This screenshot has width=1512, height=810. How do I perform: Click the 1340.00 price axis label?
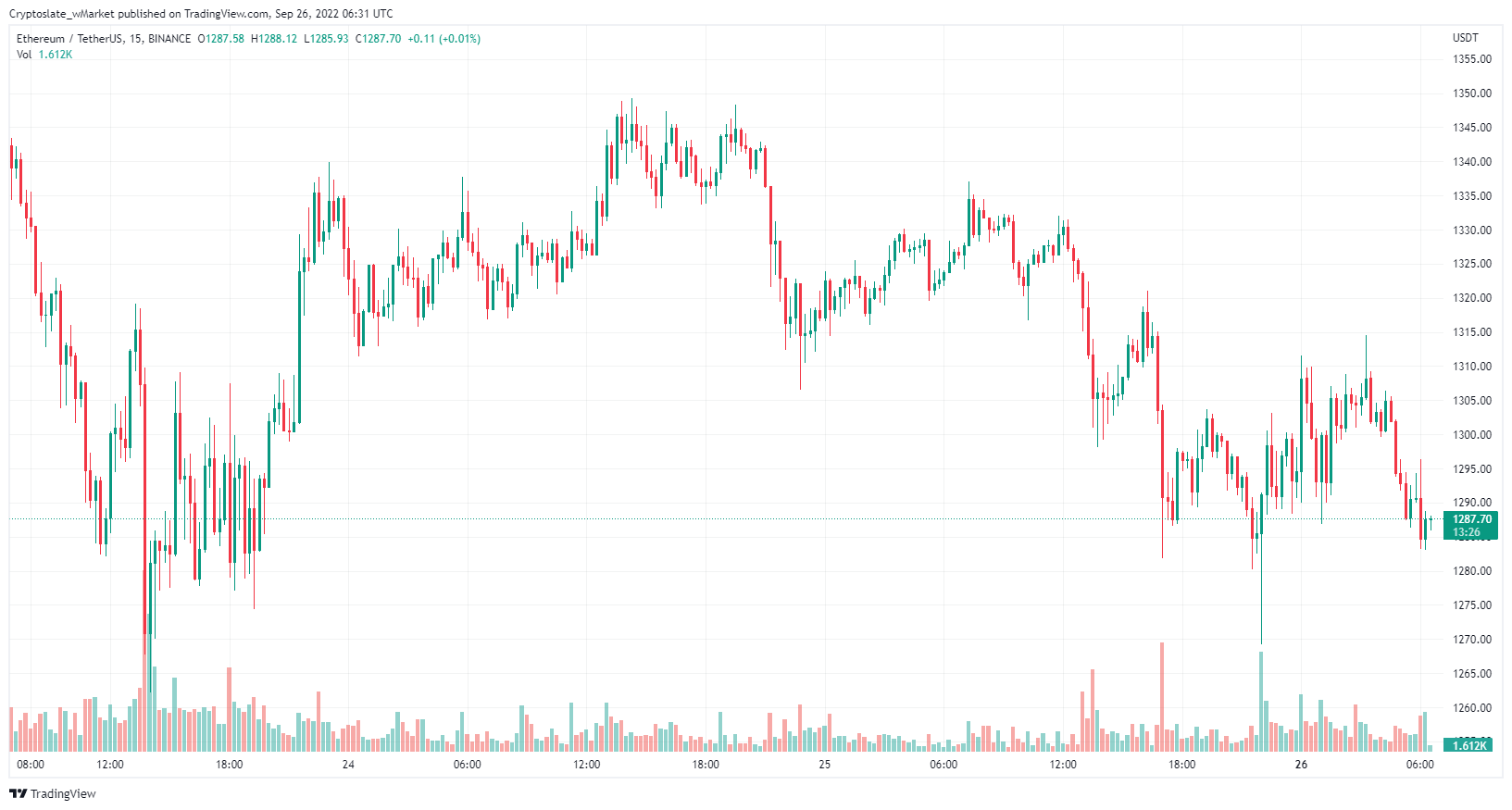pos(1472,162)
